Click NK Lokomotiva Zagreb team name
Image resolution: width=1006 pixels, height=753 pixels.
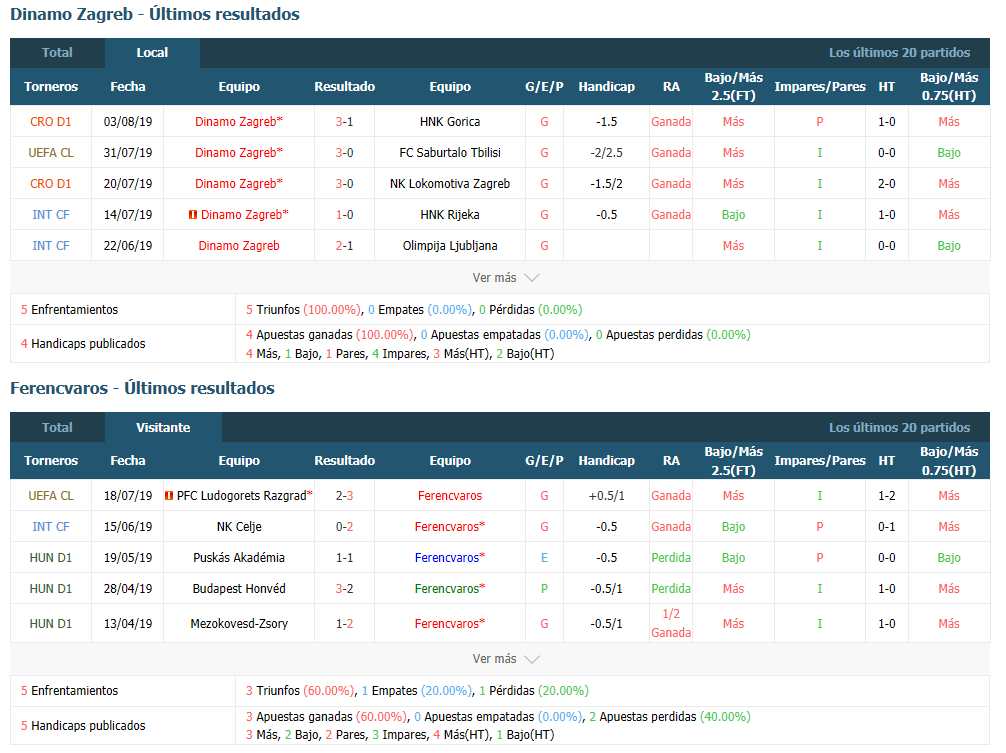pos(450,183)
